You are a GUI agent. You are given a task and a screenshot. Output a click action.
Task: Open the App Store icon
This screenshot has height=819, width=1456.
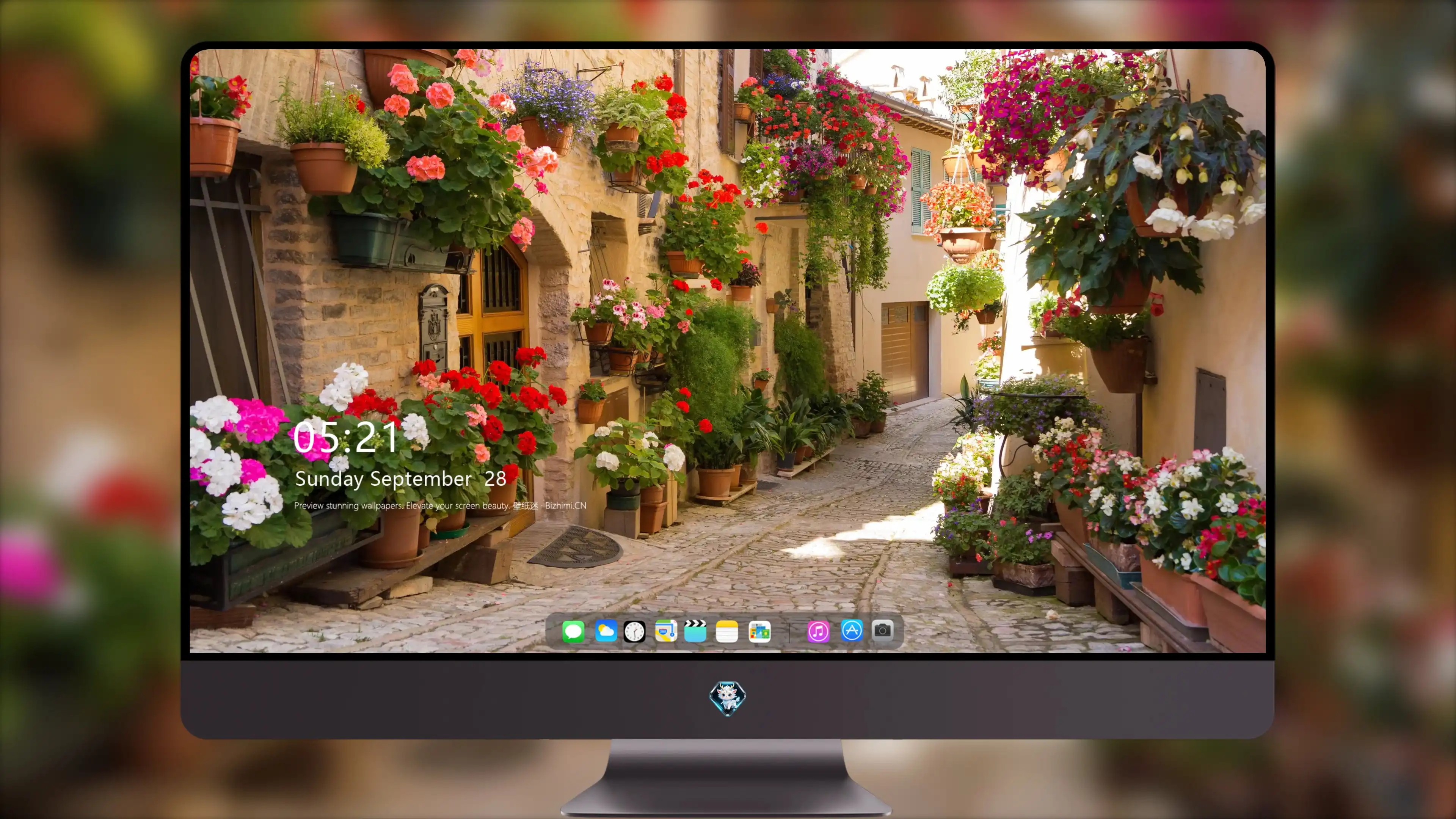point(852,630)
